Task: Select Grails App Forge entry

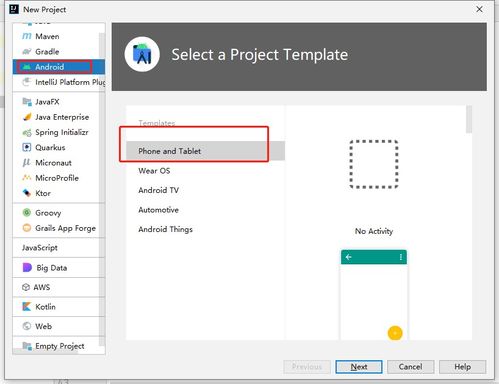Action: [x=59, y=228]
